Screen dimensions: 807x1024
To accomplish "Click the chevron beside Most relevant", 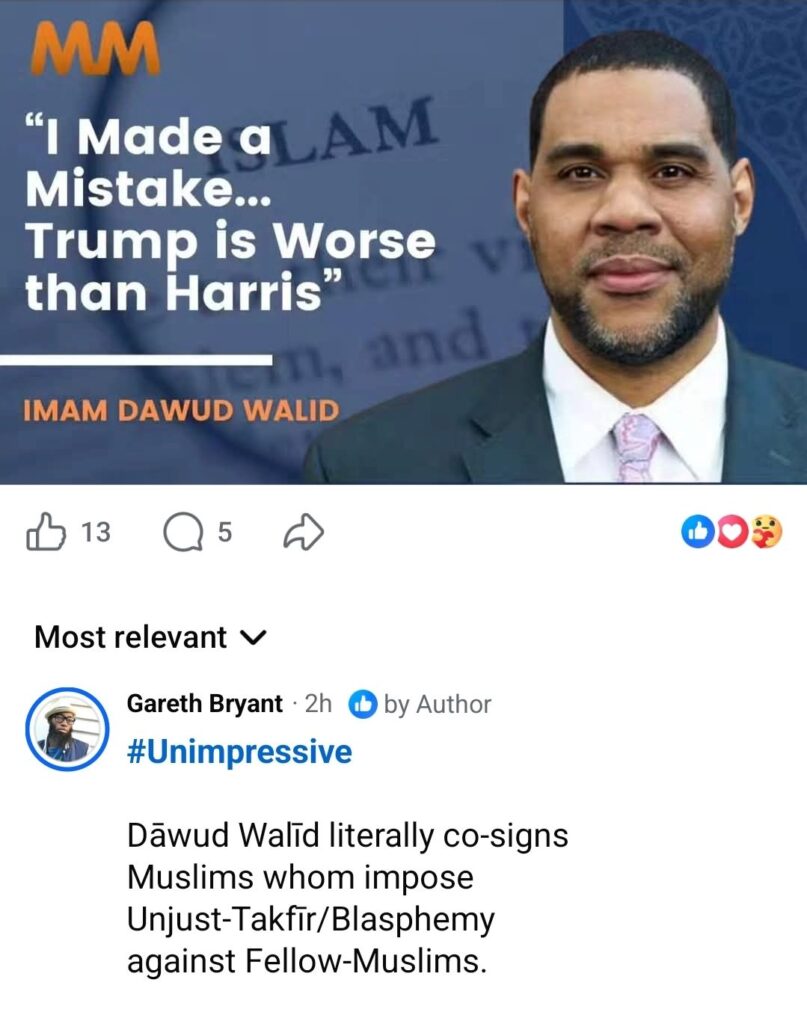I will [254, 637].
